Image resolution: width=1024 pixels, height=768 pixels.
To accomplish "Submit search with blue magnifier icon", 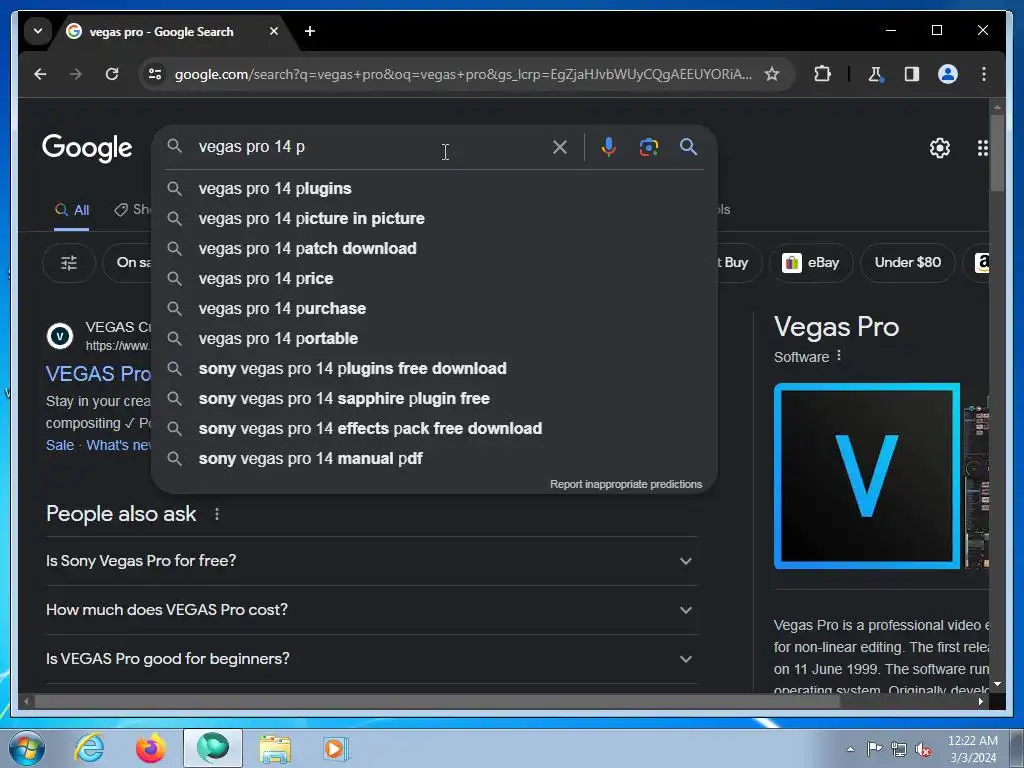I will pos(688,147).
